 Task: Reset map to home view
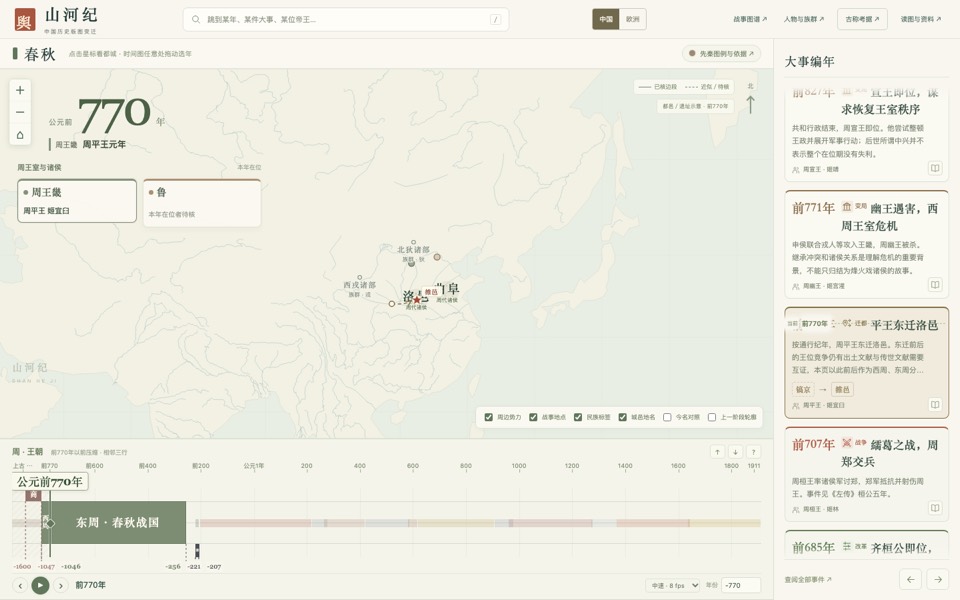(x=20, y=135)
